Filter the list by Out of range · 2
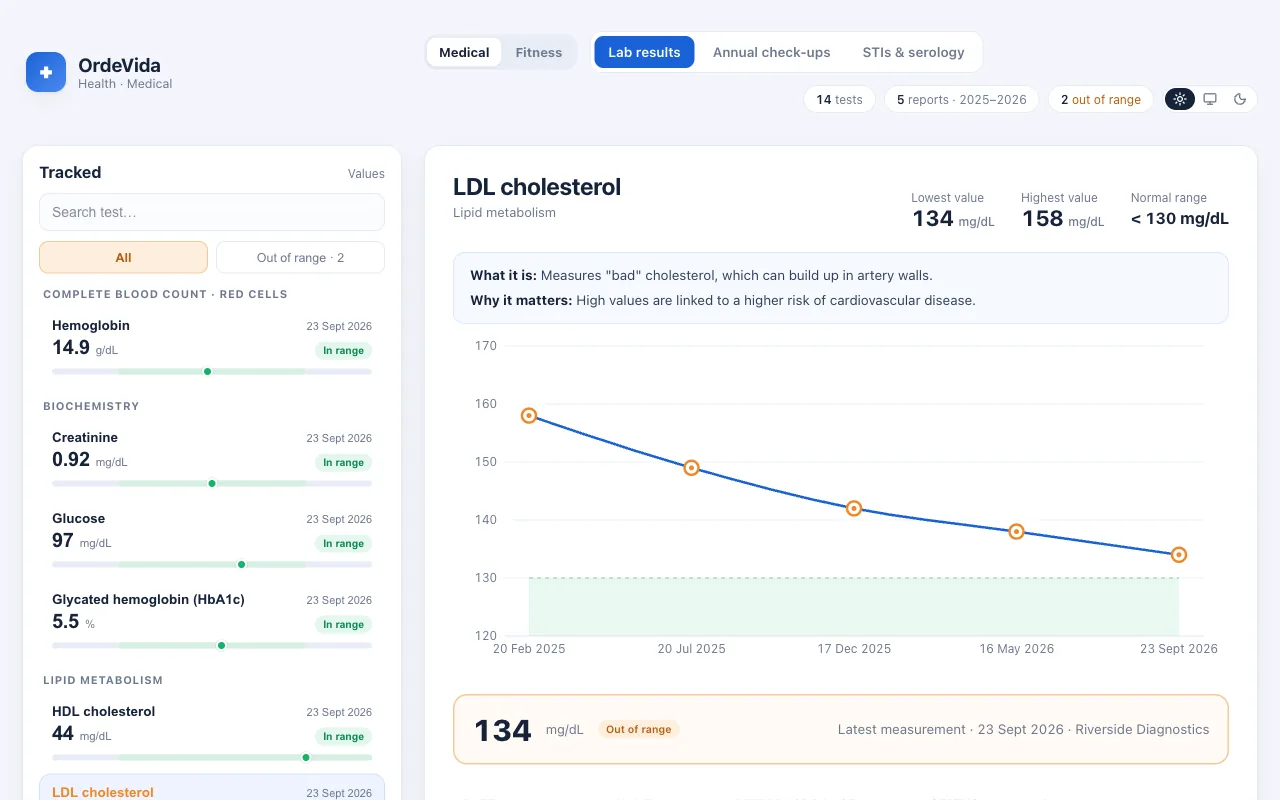1280x800 pixels. (x=300, y=257)
